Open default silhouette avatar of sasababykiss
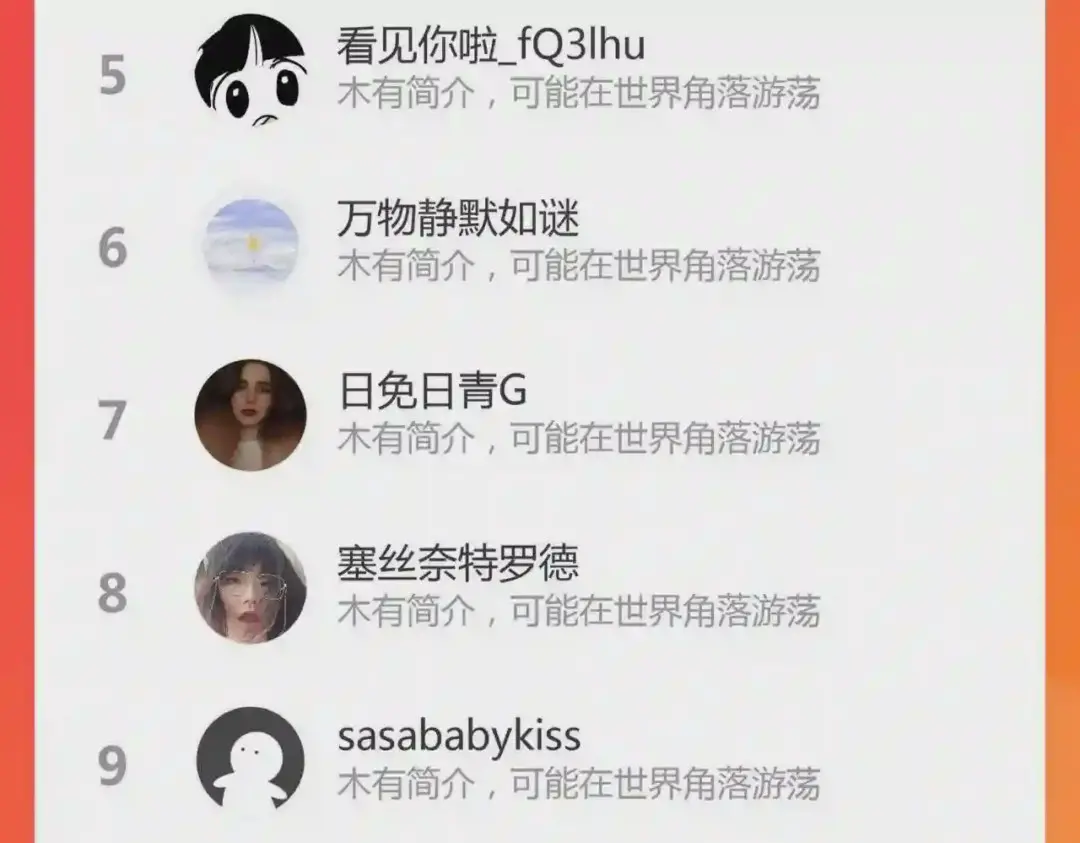 pos(251,760)
